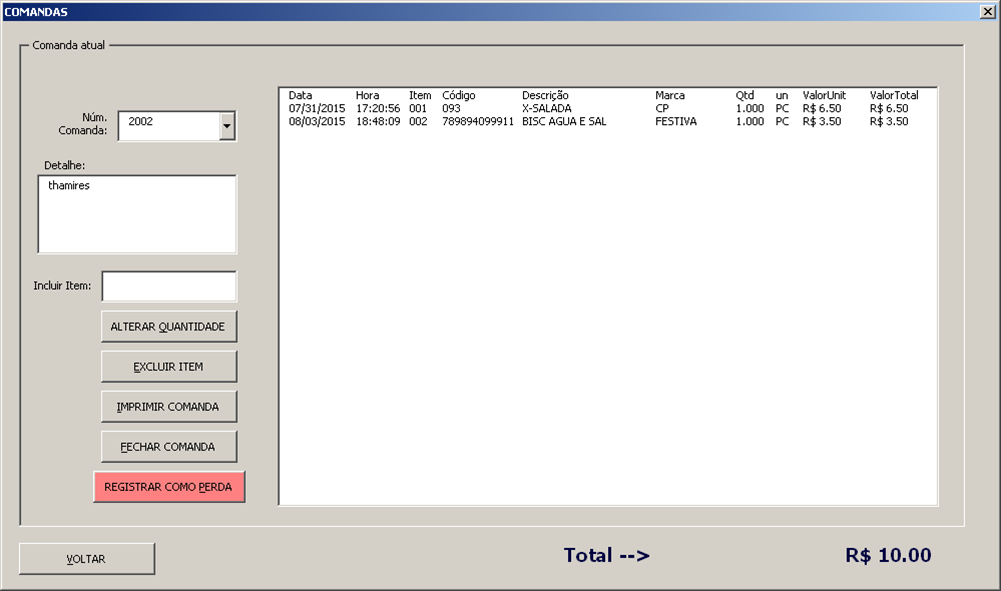Click the Código column header

pos(459,95)
